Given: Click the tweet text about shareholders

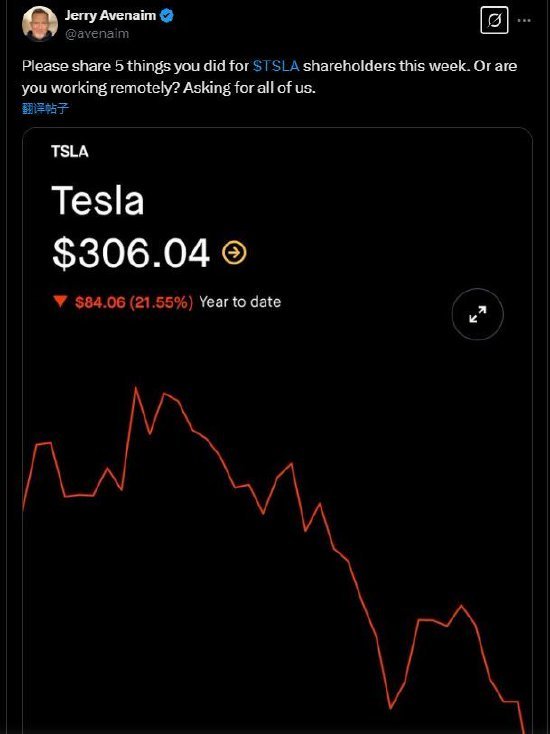Looking at the screenshot, I should (269, 76).
